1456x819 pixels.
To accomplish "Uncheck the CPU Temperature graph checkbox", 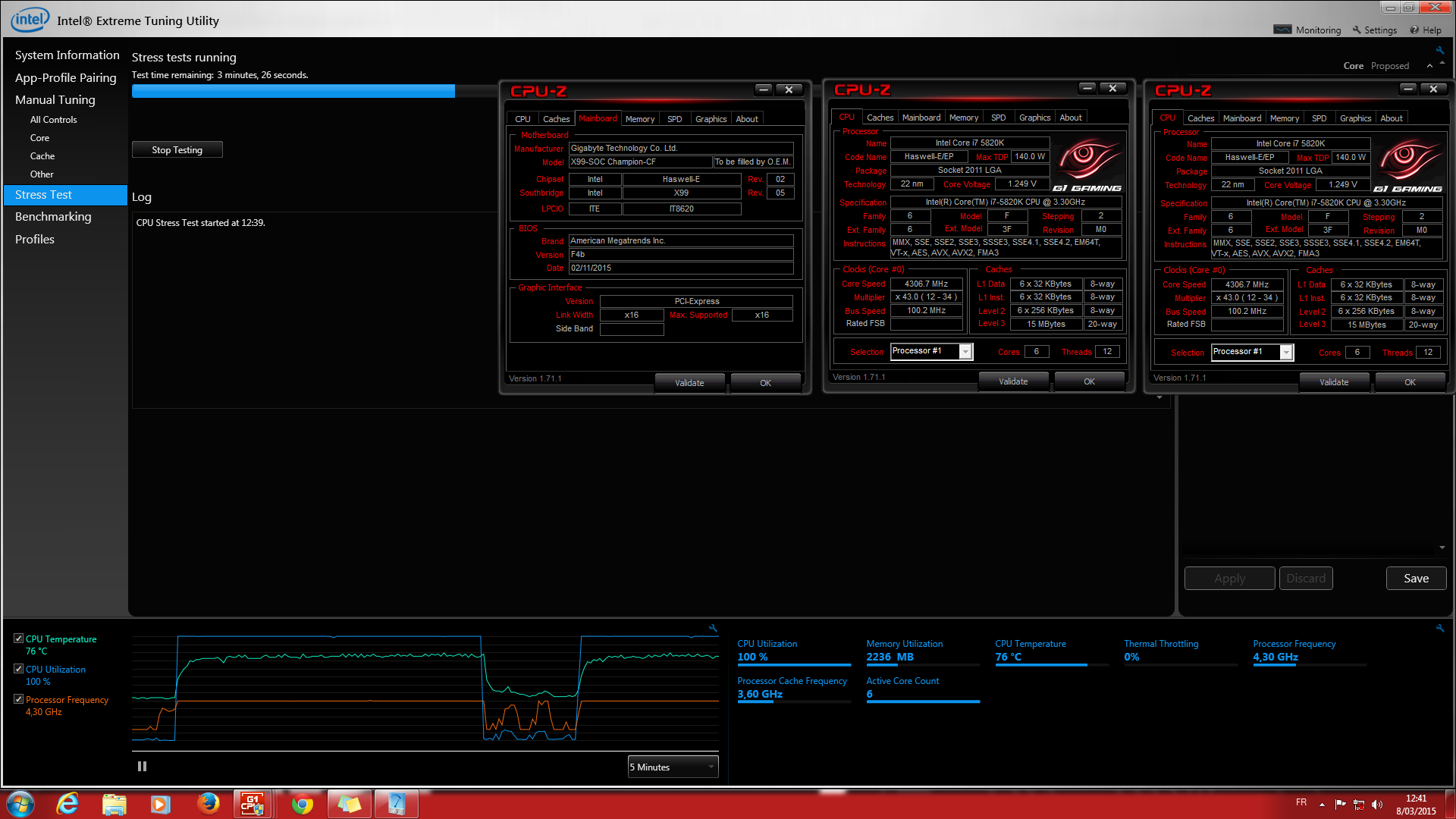I will (19, 639).
